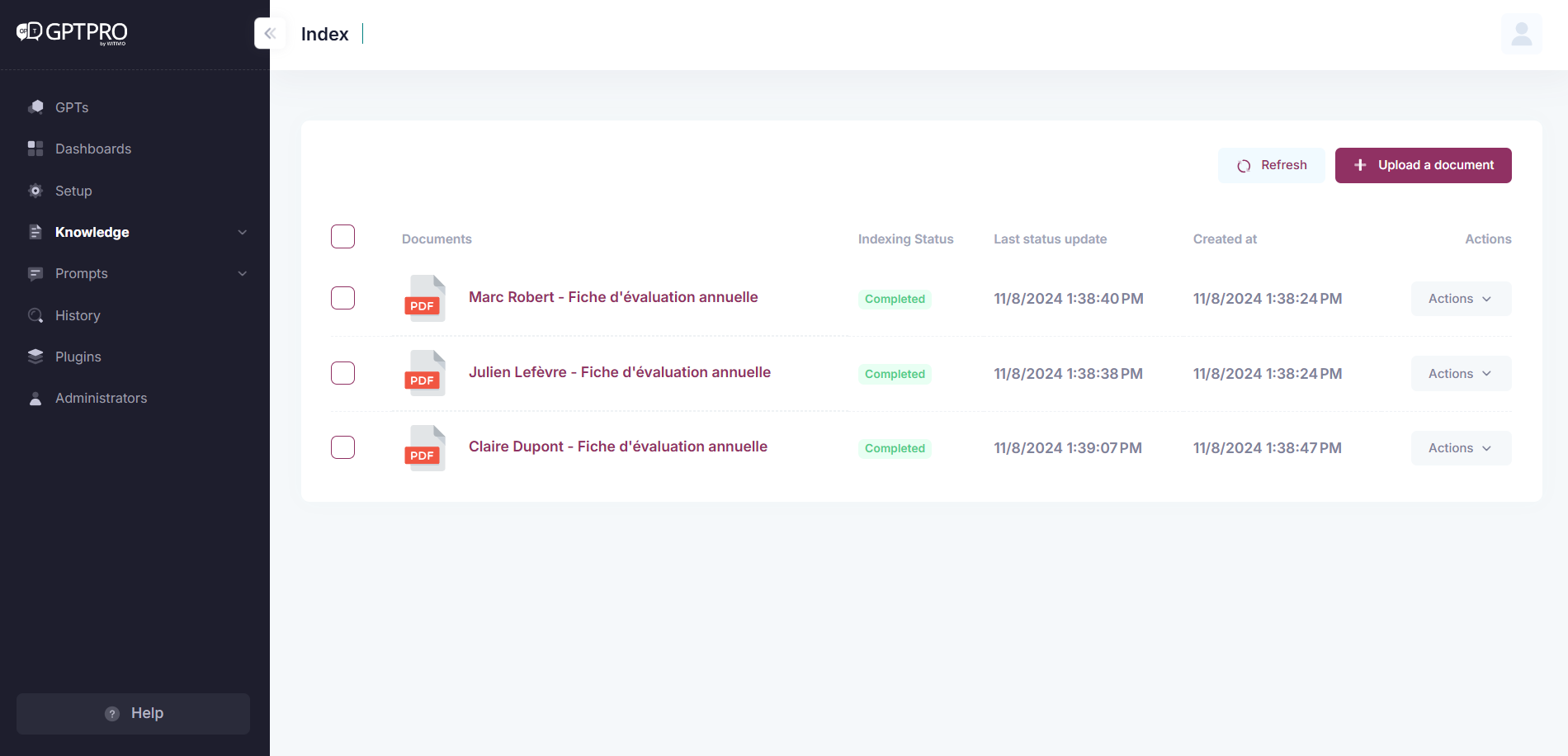Open Help from the bottom sidebar
The image size is (1568, 756).
coord(132,713)
